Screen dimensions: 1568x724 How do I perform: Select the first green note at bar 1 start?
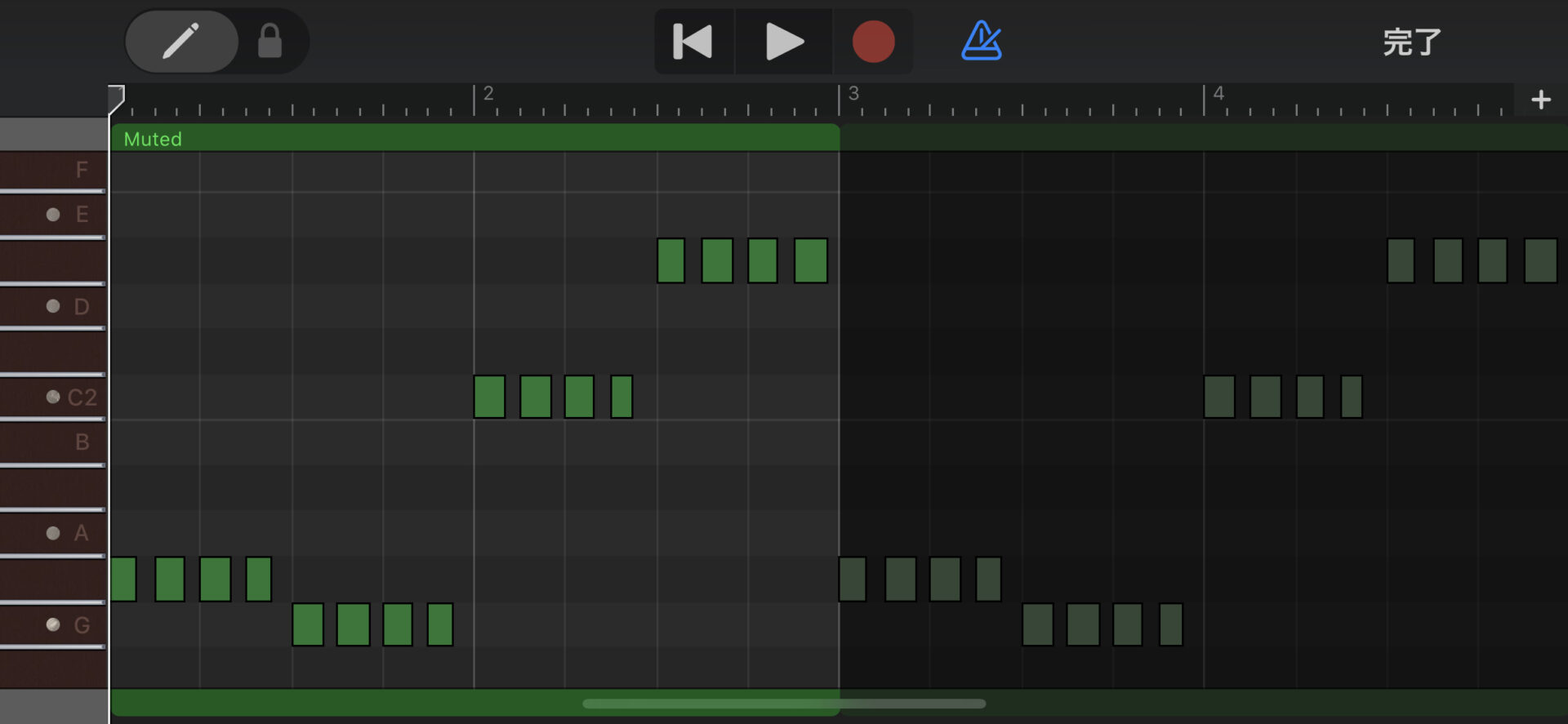coord(123,579)
